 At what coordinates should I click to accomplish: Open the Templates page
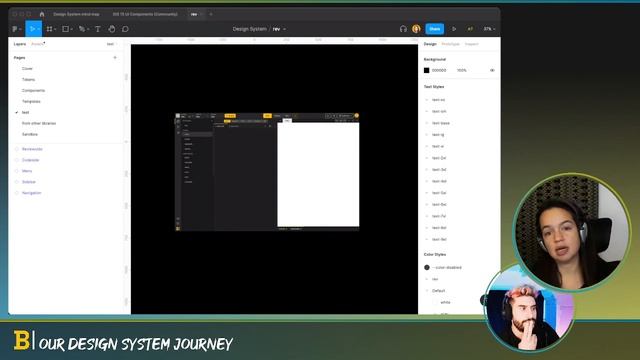click(x=31, y=101)
